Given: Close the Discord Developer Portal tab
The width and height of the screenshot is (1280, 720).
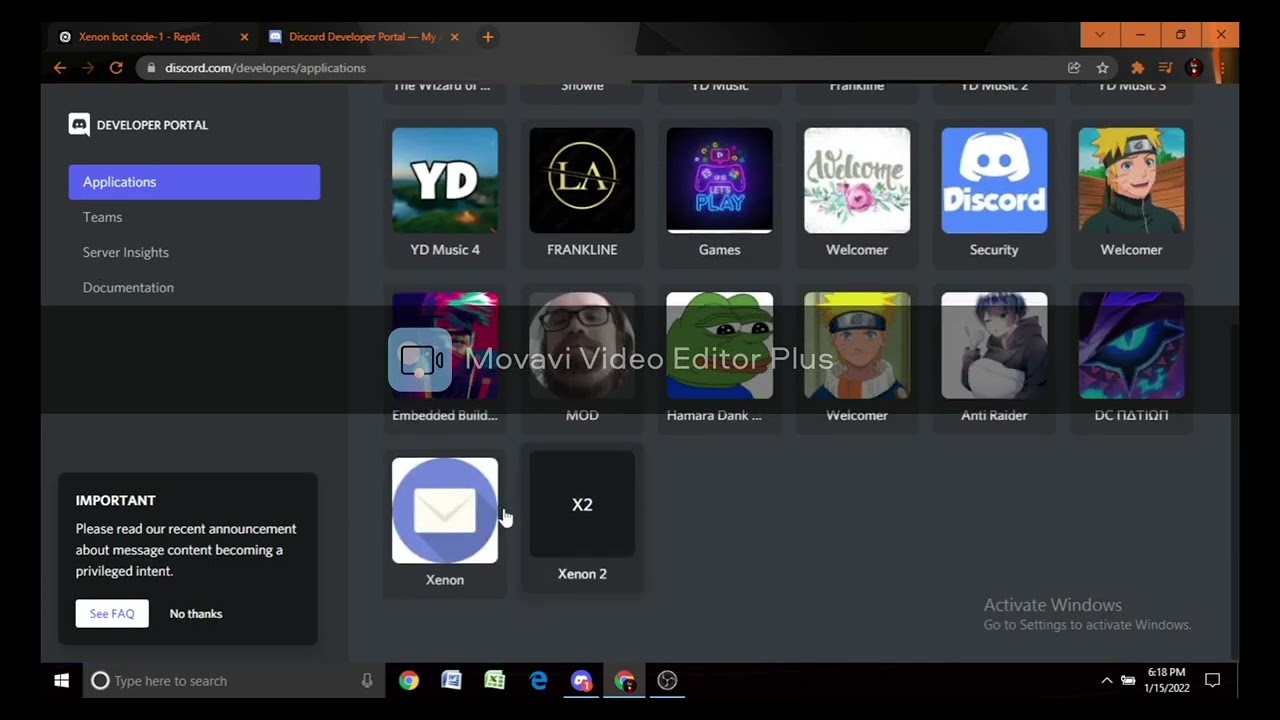Looking at the screenshot, I should click(454, 37).
